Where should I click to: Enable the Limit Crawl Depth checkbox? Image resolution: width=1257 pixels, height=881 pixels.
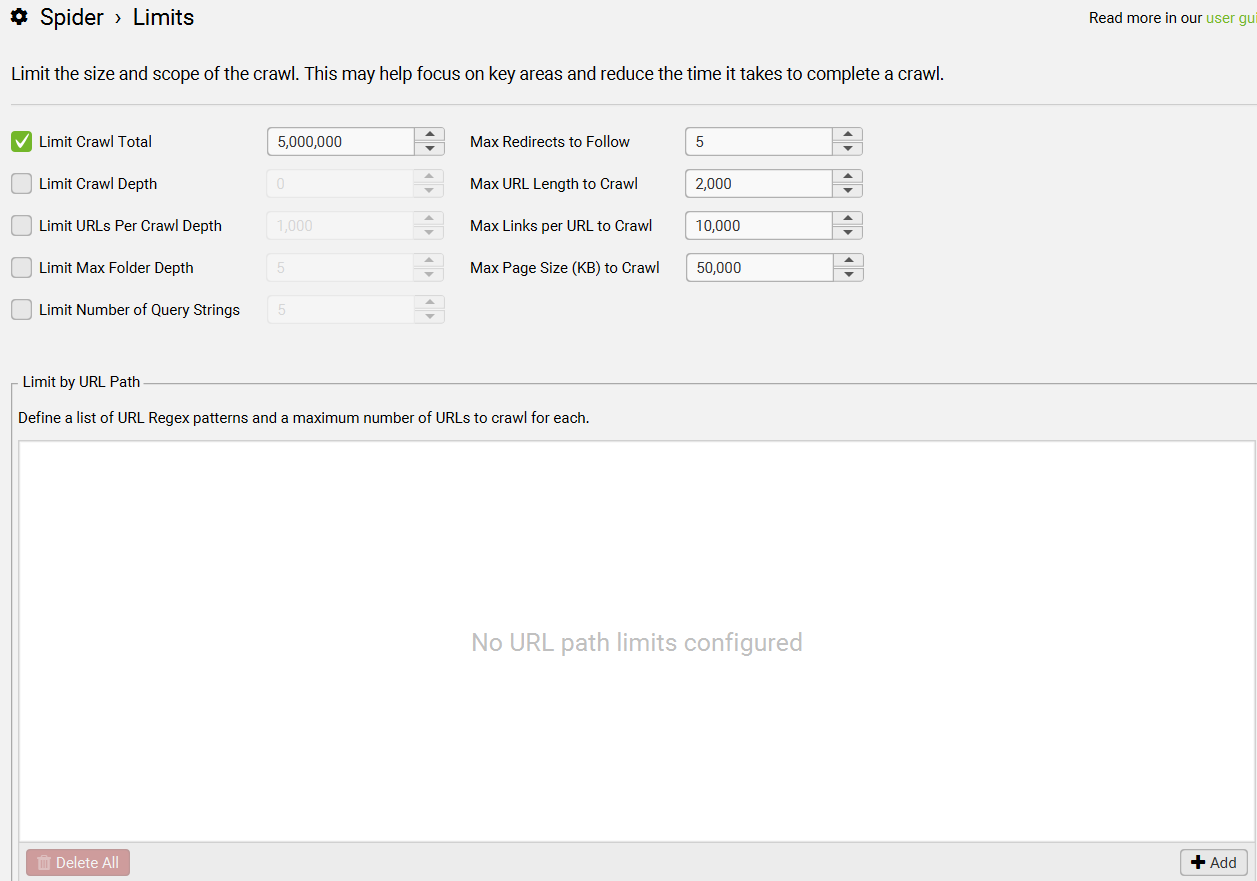(22, 184)
